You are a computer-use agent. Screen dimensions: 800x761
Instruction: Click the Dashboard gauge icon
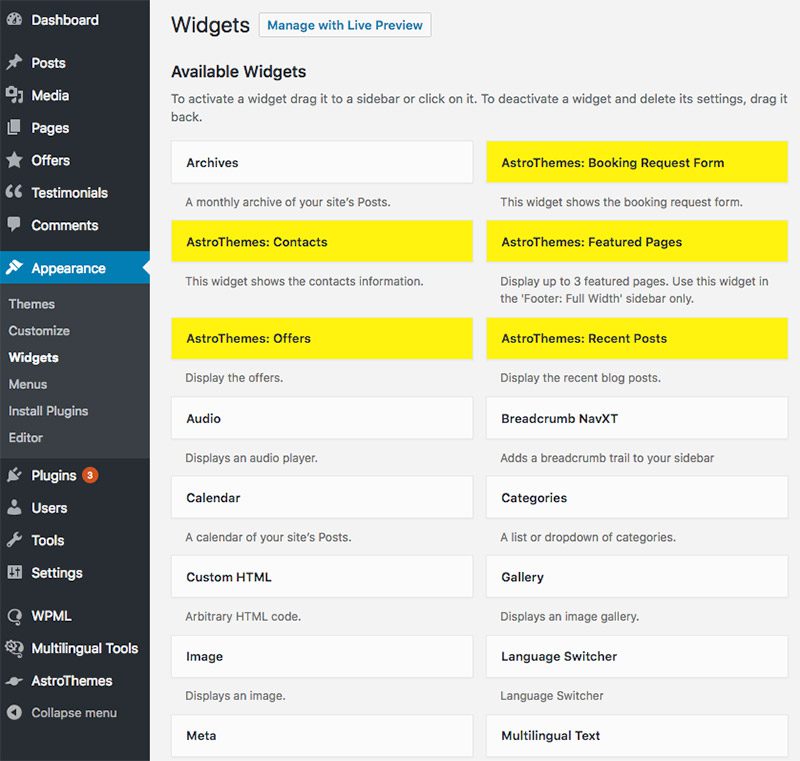coord(14,19)
